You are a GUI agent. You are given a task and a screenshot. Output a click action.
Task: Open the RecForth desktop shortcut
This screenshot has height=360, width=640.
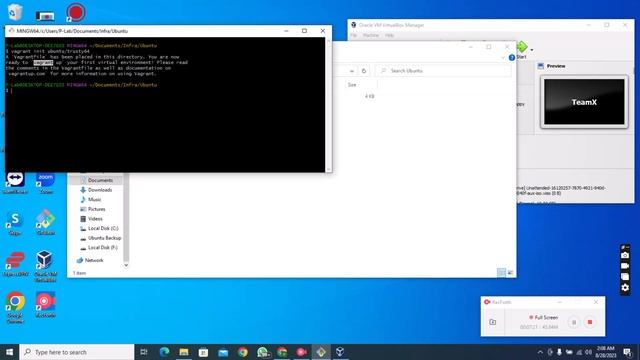click(45, 304)
